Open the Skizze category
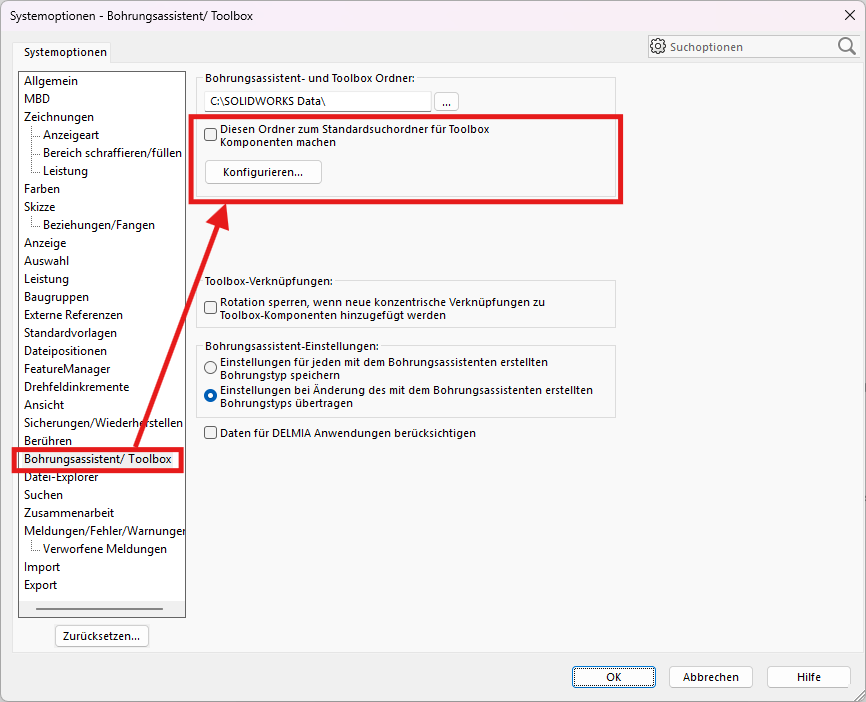Image resolution: width=866 pixels, height=702 pixels. click(x=40, y=207)
